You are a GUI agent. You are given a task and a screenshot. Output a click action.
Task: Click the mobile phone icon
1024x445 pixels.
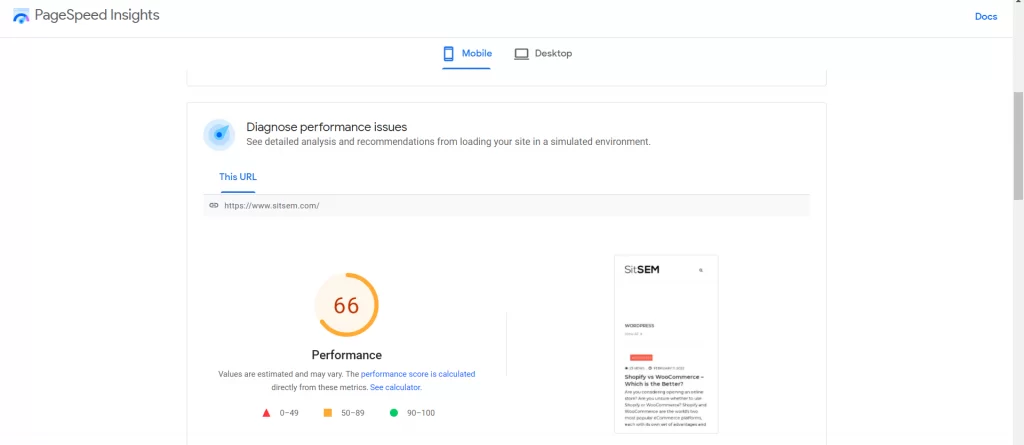pyautogui.click(x=448, y=54)
